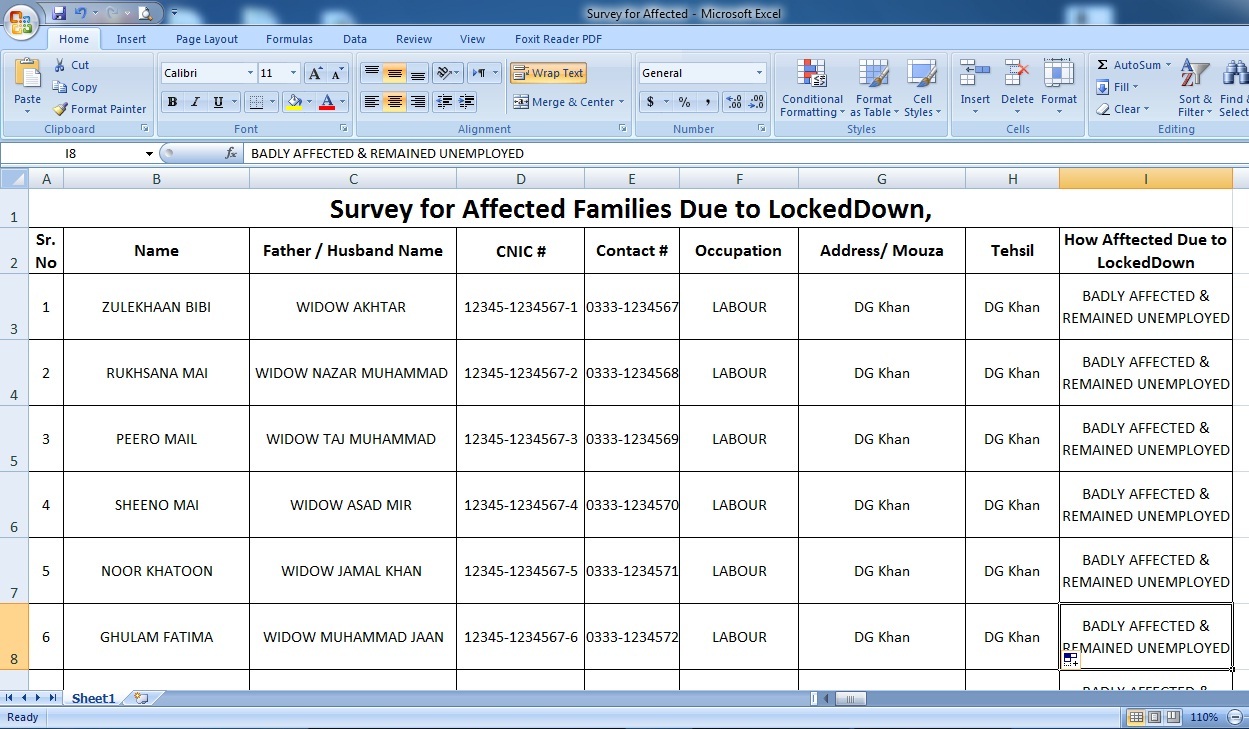Enable underline formatting
The height and width of the screenshot is (729, 1249).
click(x=217, y=103)
